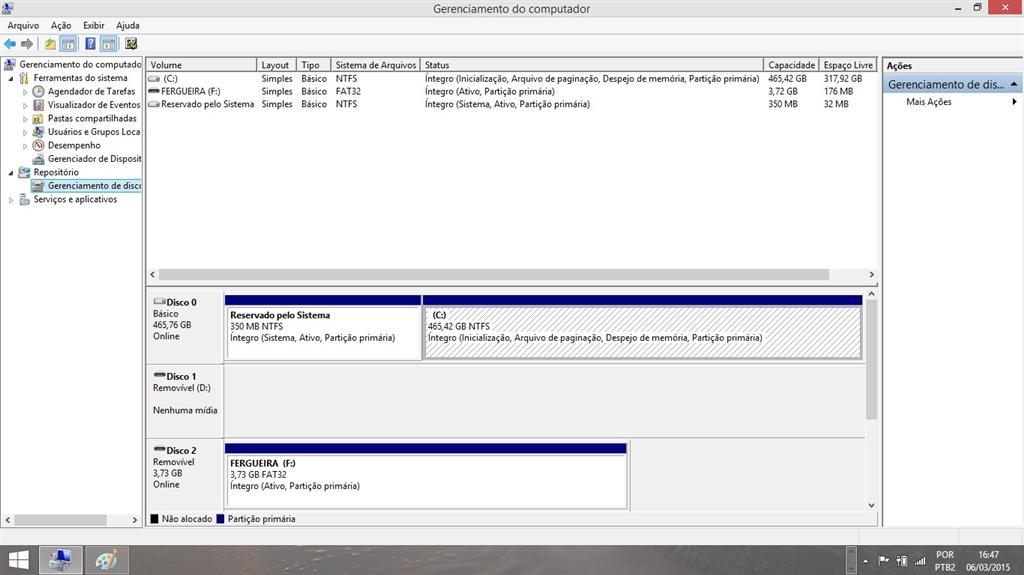Open the Ação menu

(x=61, y=25)
